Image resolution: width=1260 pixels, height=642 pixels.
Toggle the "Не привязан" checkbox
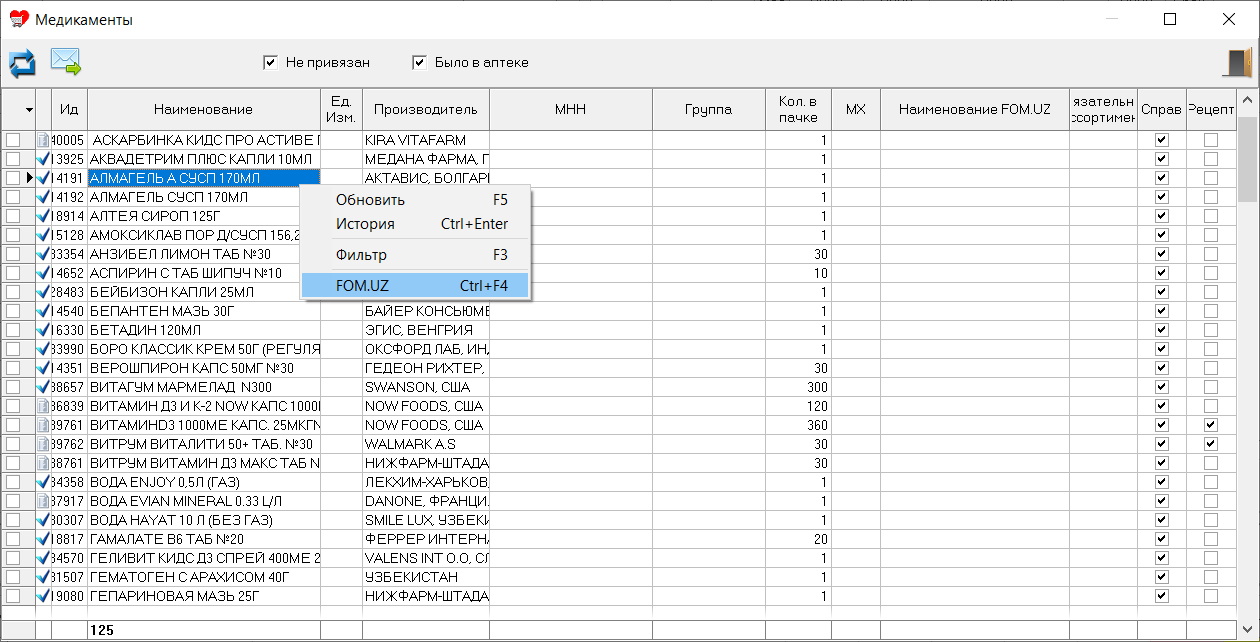coord(270,63)
